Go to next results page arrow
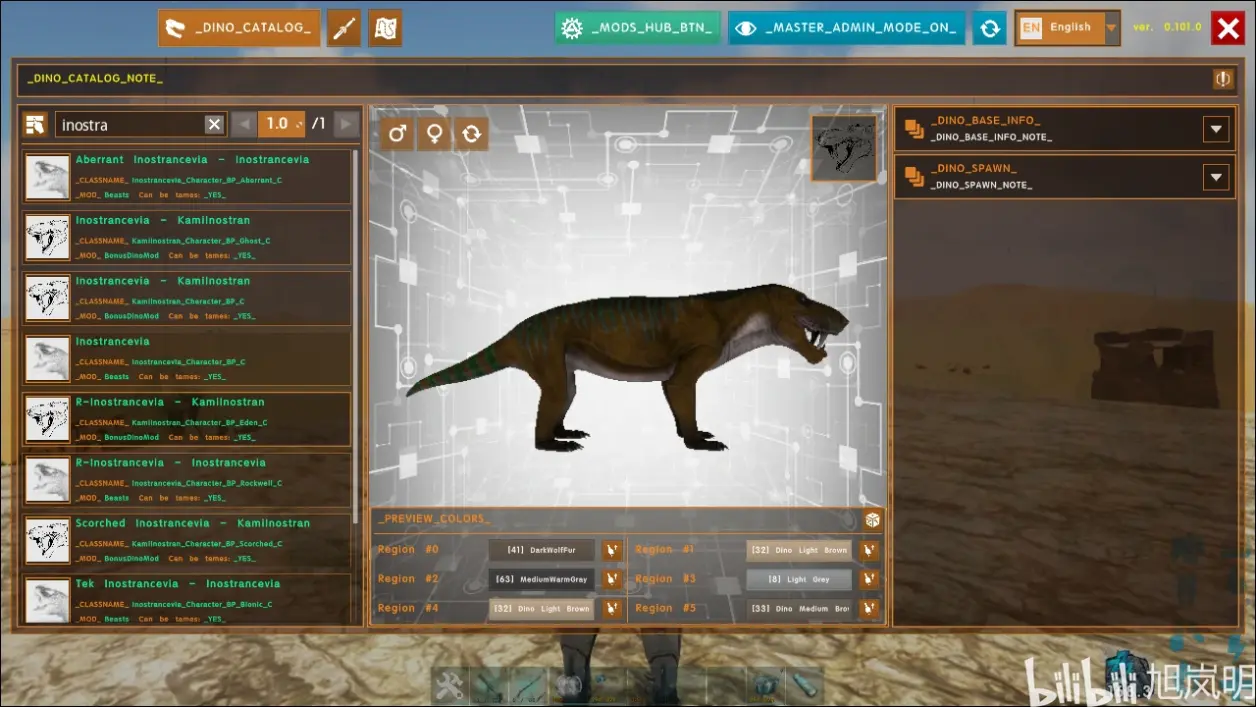The height and width of the screenshot is (707, 1256). coord(346,124)
